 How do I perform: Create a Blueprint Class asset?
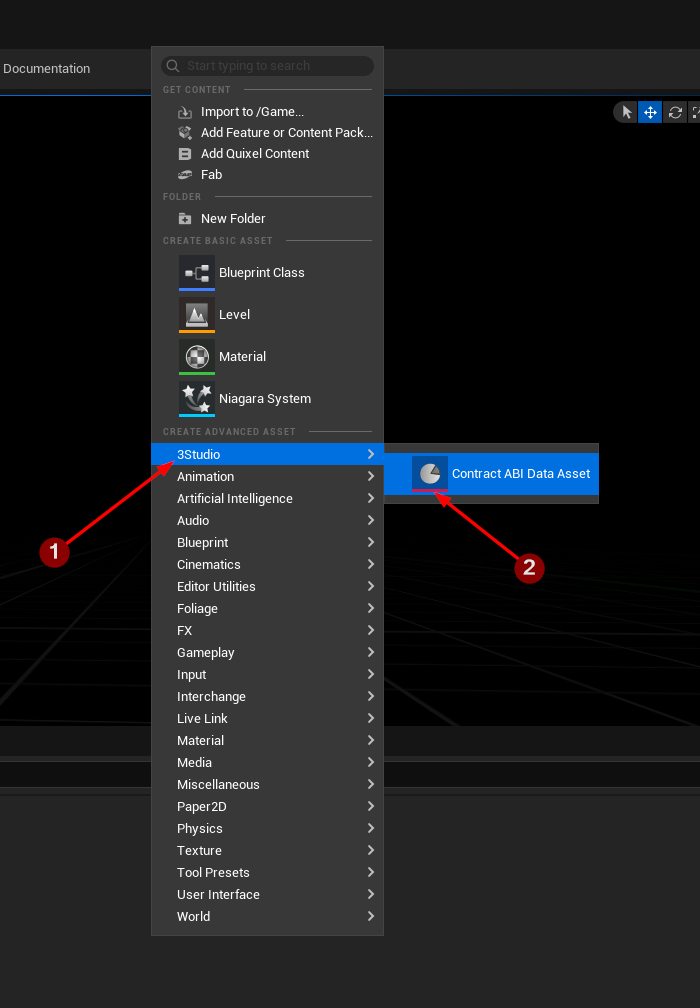click(x=267, y=273)
